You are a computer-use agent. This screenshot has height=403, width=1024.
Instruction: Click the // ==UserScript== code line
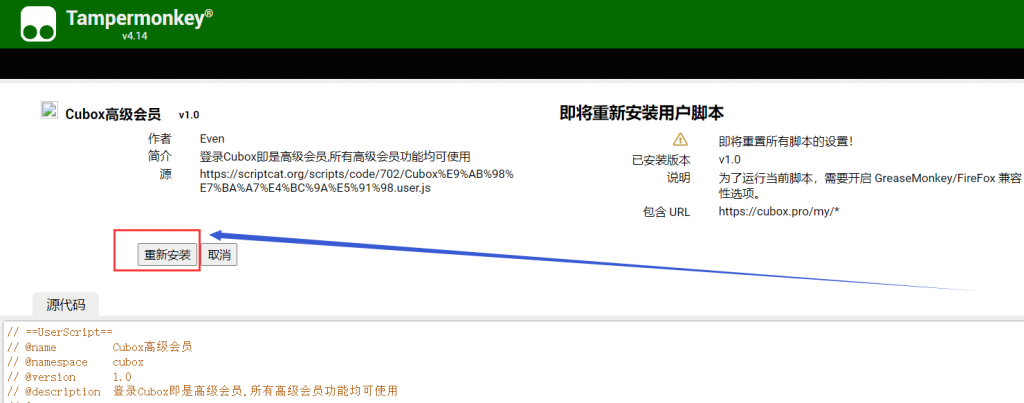pos(60,331)
